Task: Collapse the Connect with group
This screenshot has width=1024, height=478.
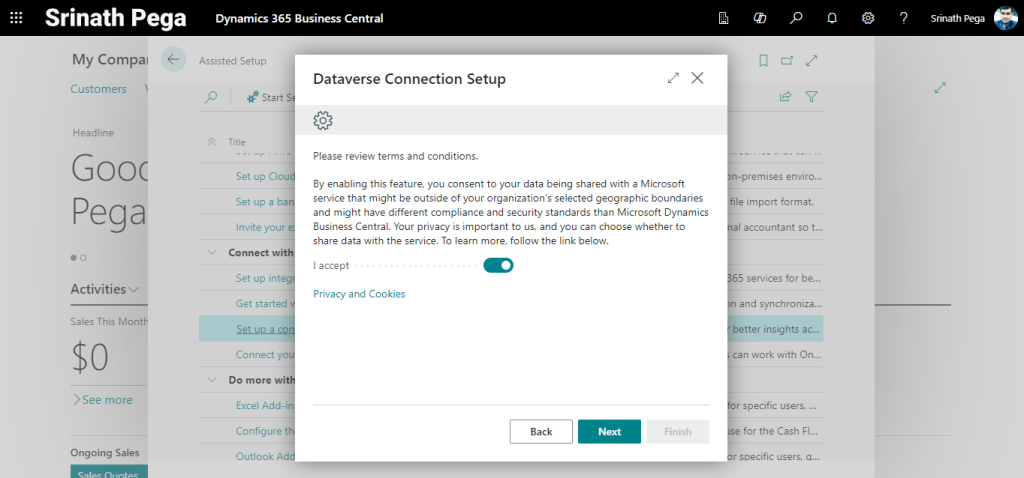Action: [212, 253]
